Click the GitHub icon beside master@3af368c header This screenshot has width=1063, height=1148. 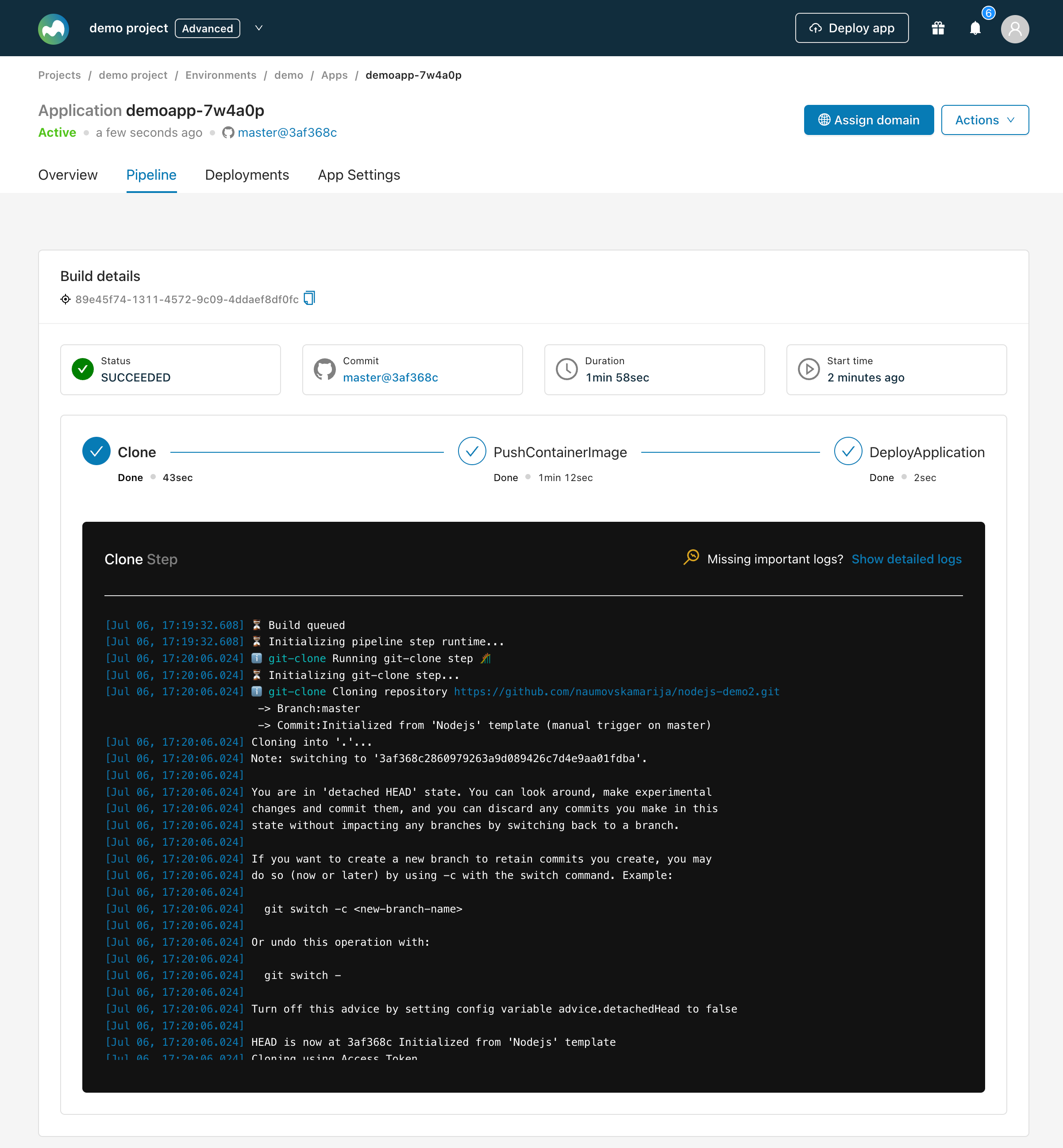coord(228,133)
